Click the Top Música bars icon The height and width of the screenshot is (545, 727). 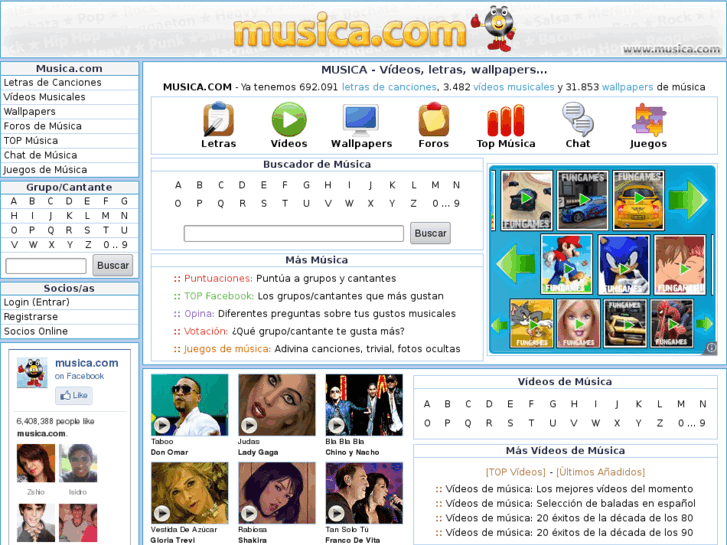pyautogui.click(x=505, y=121)
